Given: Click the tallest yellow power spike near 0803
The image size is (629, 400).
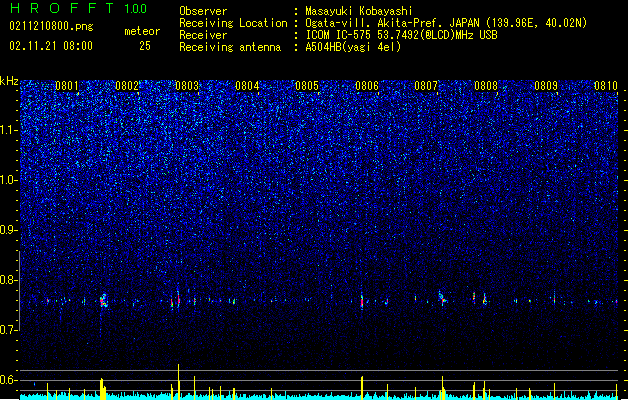Looking at the screenshot, I should pos(179,381).
